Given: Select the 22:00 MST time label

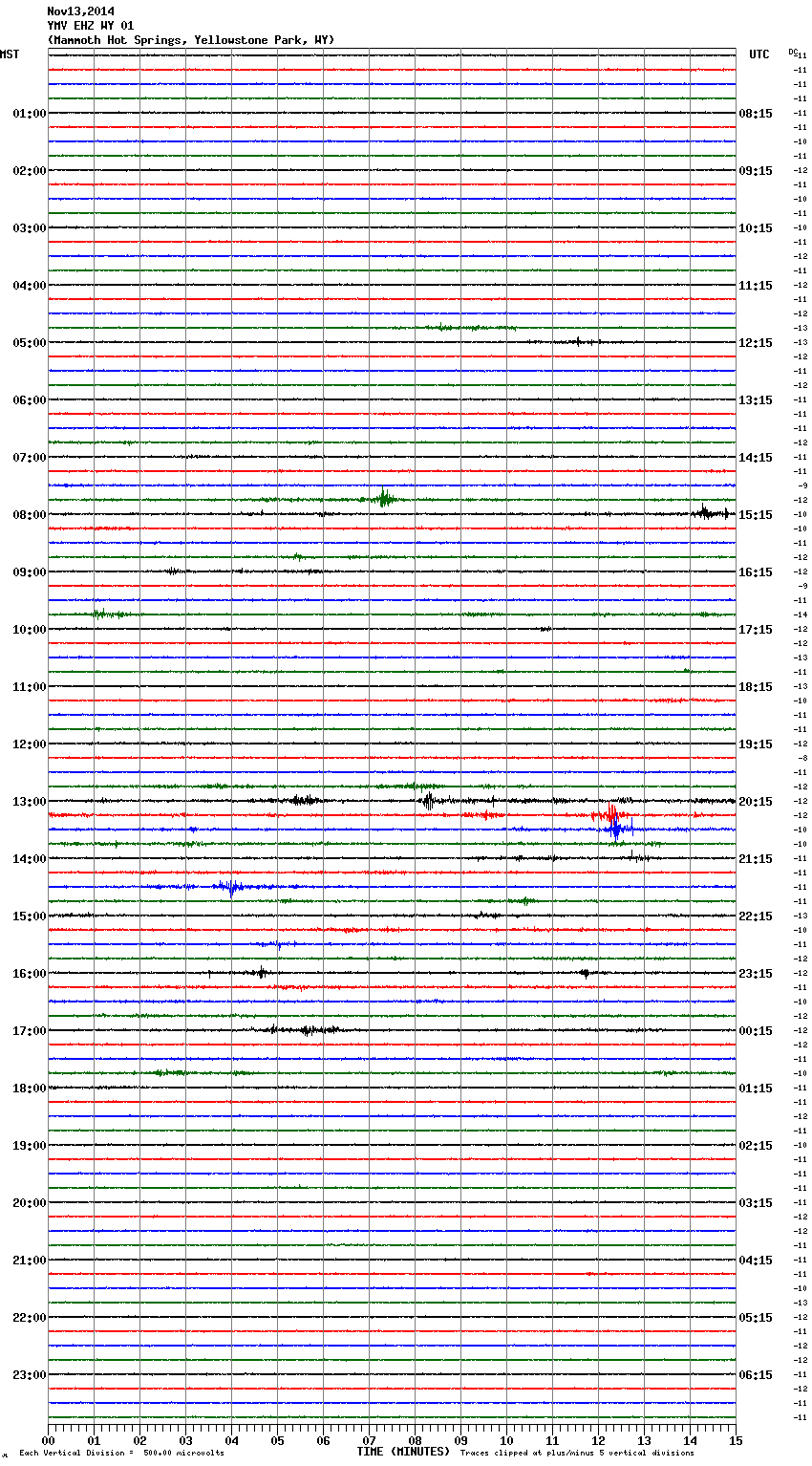Looking at the screenshot, I should point(30,1318).
